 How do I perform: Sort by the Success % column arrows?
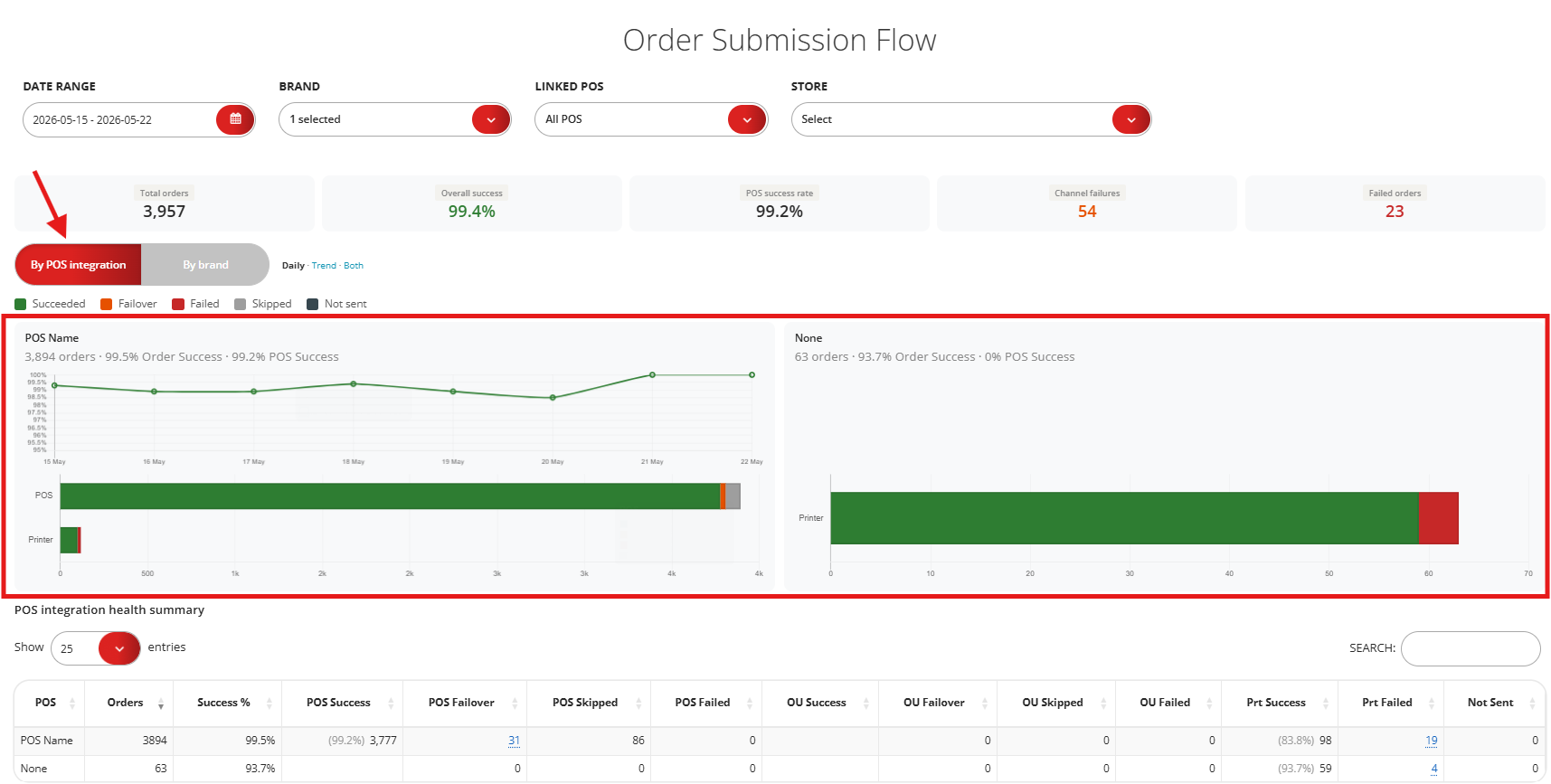tap(270, 704)
